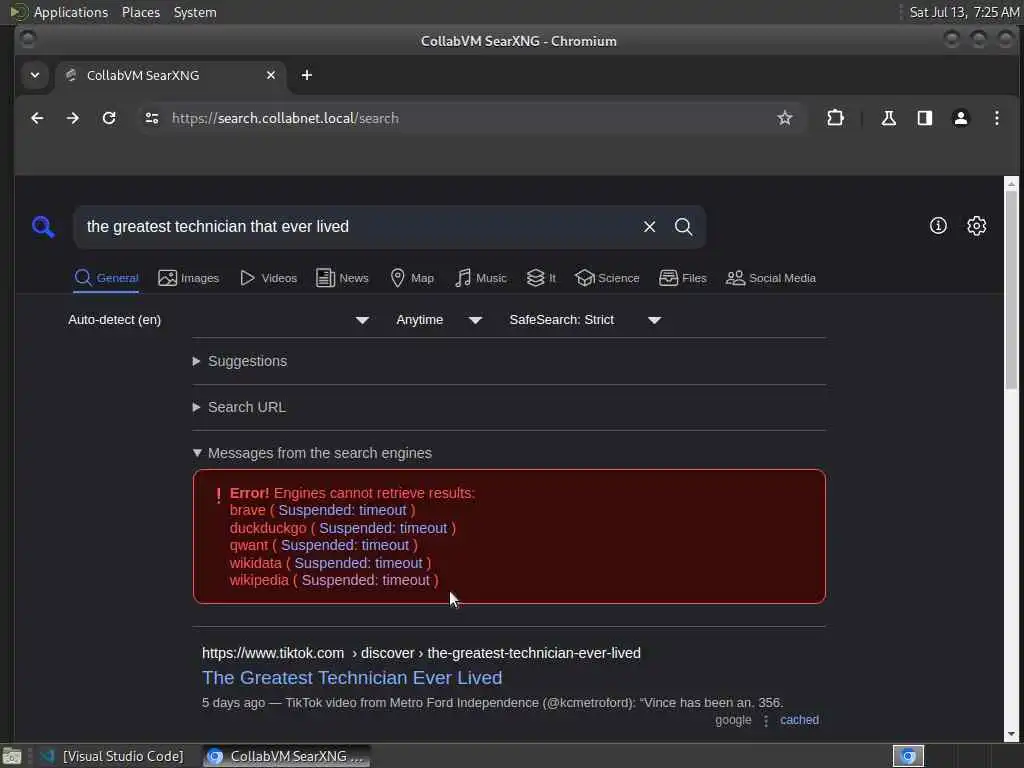Click the browser address bar URL

point(285,118)
